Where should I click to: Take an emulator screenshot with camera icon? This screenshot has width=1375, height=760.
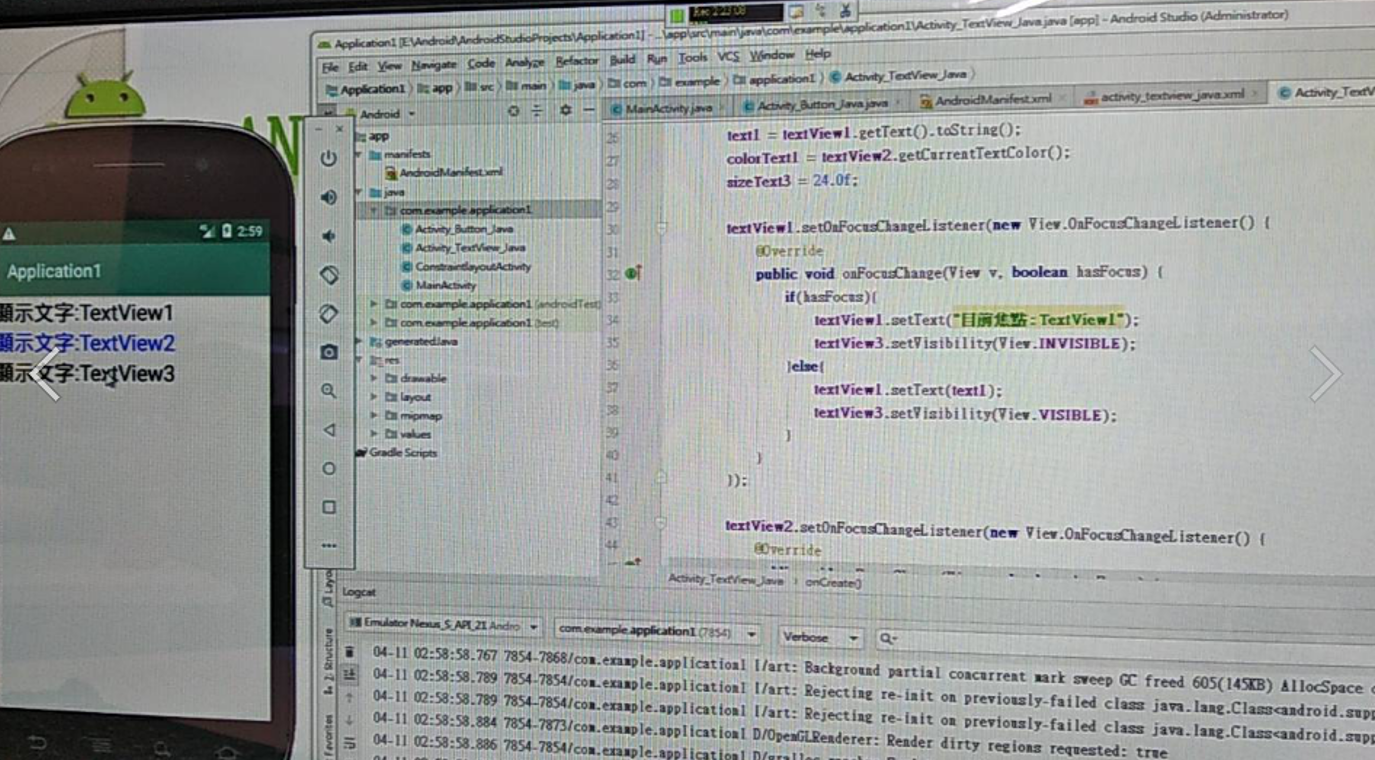tap(329, 352)
